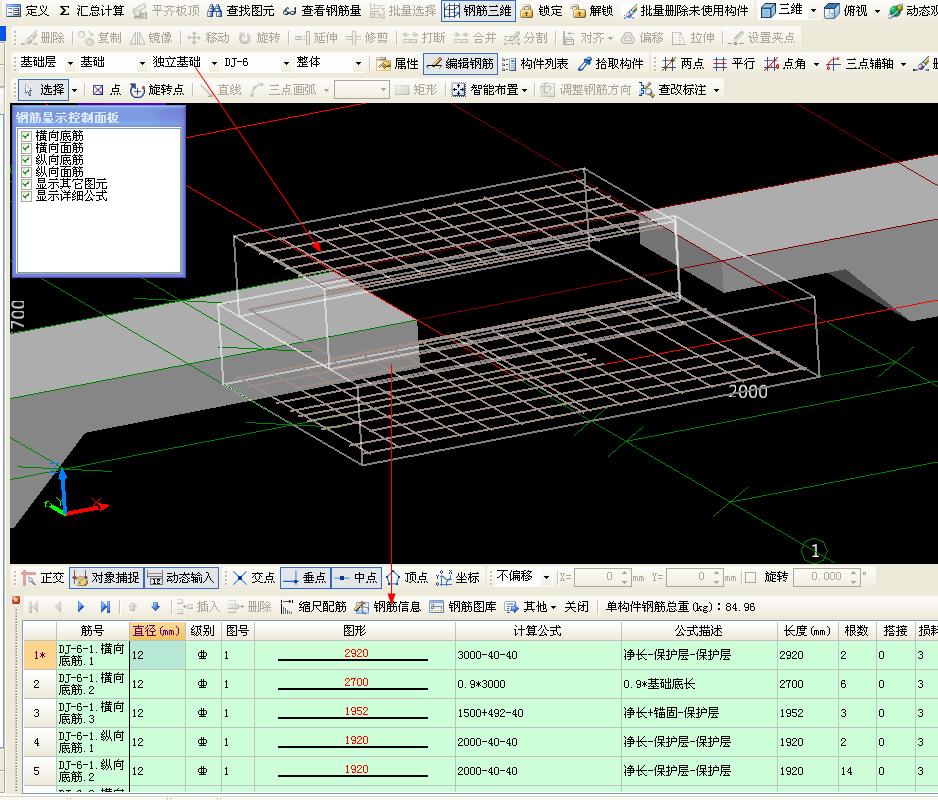Click 直径(mm) column header
The height and width of the screenshot is (800, 938).
click(x=157, y=631)
